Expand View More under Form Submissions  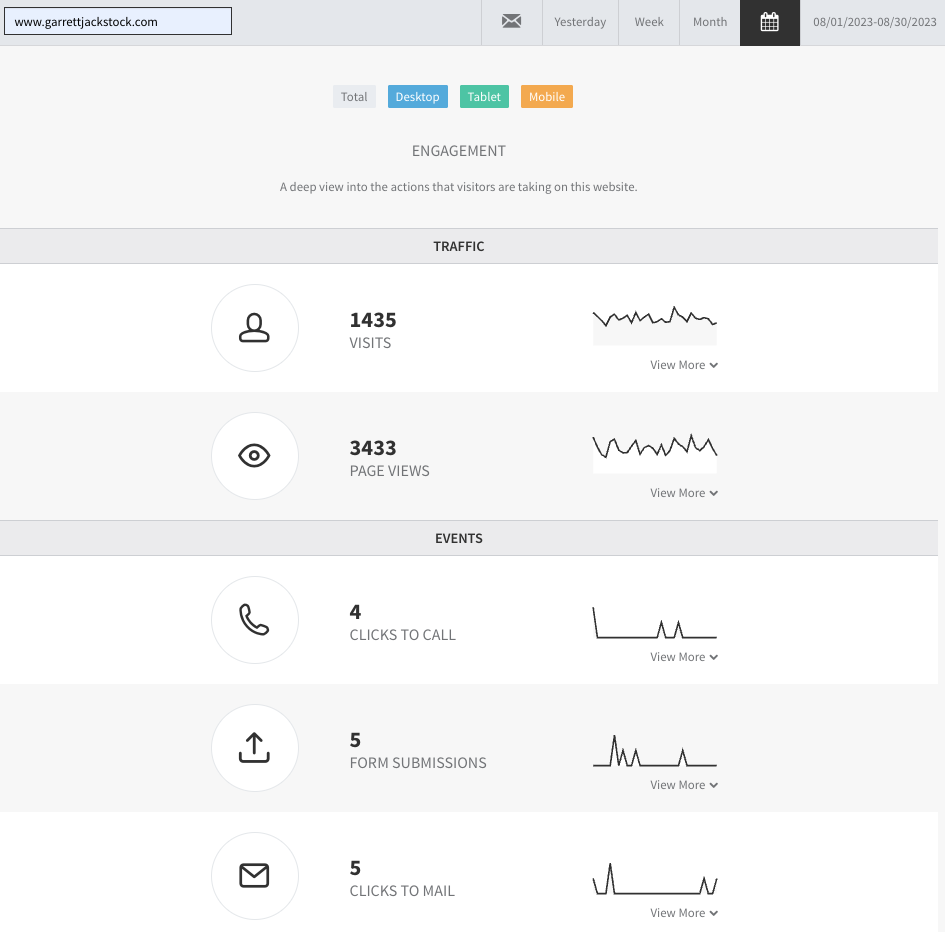click(683, 784)
